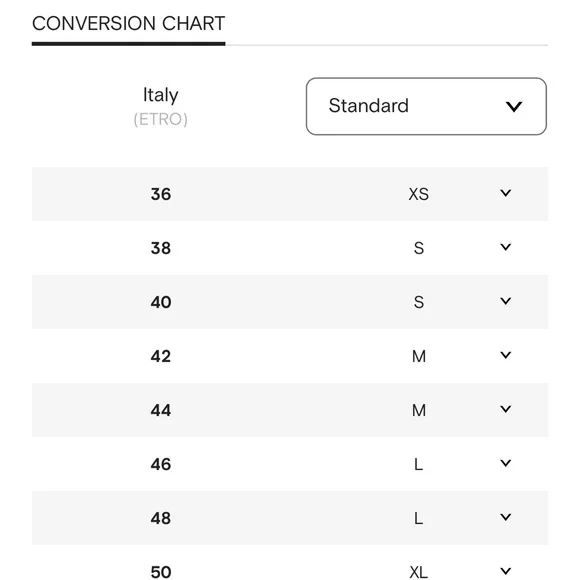The image size is (580, 580).
Task: Select the Italy size 48 cell
Action: pos(161,518)
